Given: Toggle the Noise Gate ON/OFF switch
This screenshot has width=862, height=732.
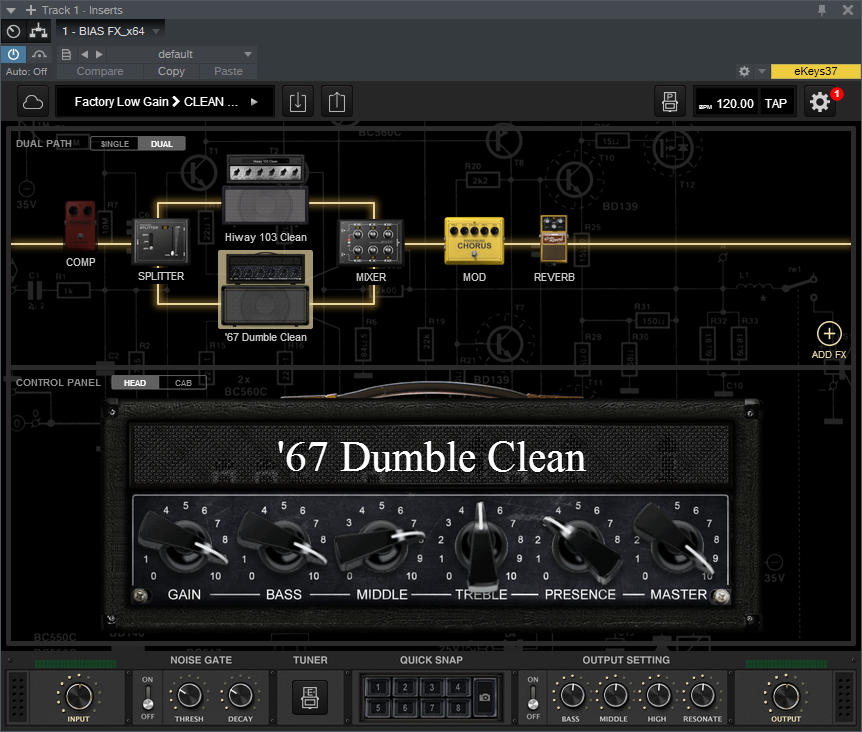Looking at the screenshot, I should click(147, 698).
